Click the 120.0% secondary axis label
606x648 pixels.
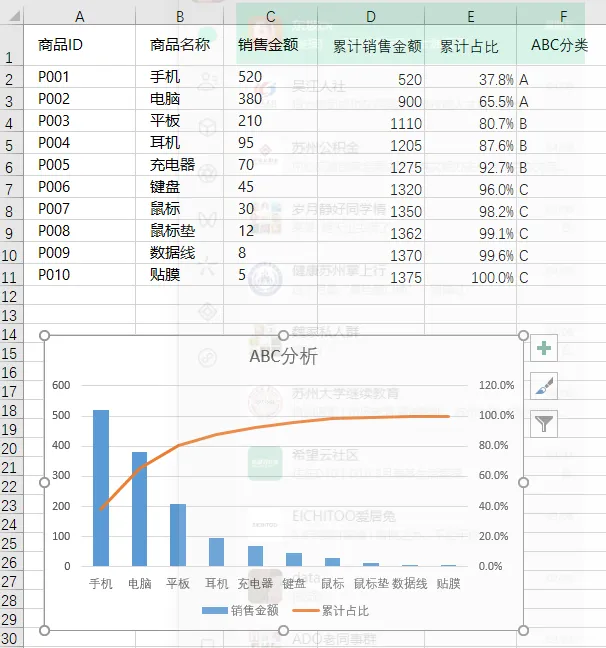[496, 385]
